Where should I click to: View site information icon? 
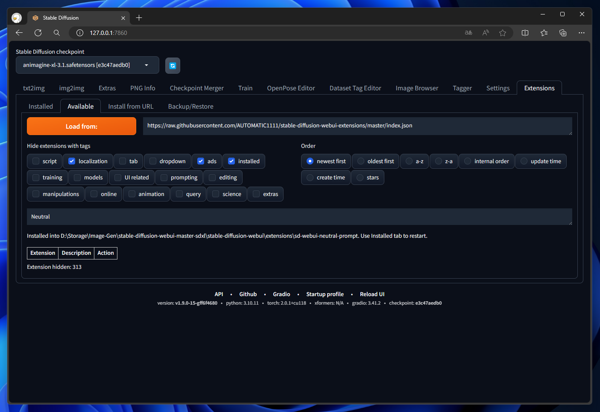coord(80,33)
